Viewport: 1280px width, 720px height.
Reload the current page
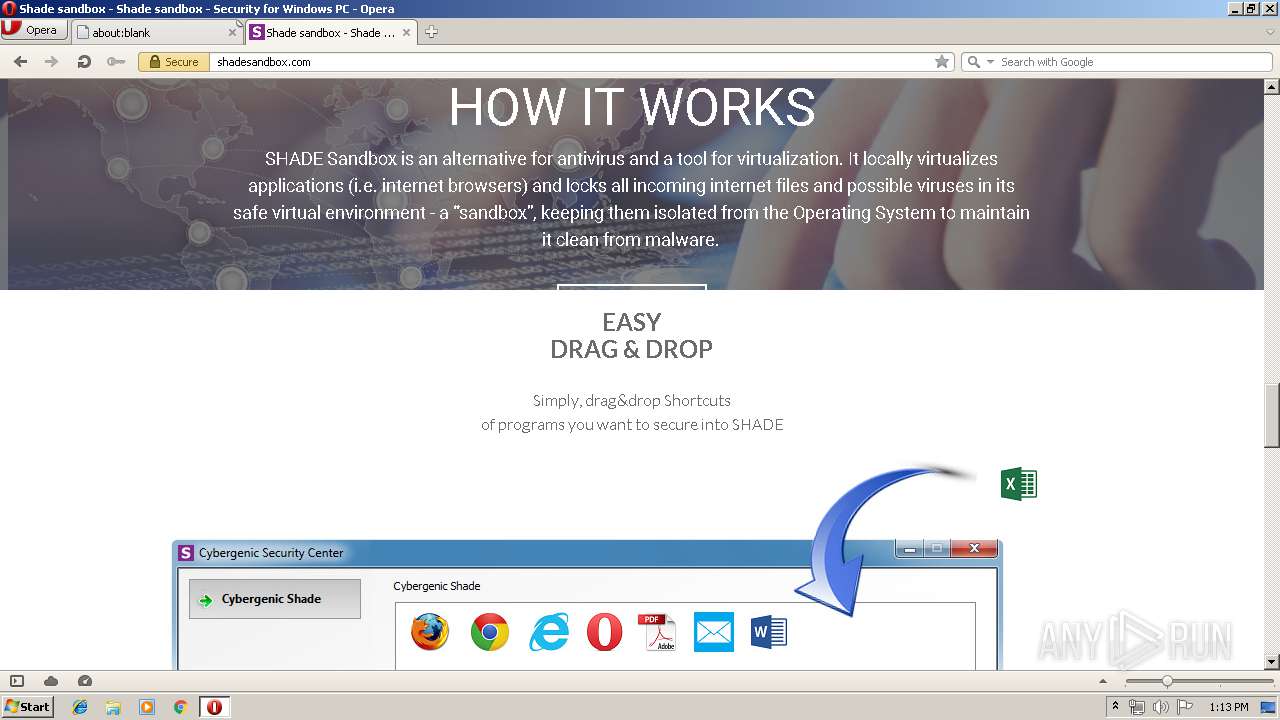tap(84, 62)
